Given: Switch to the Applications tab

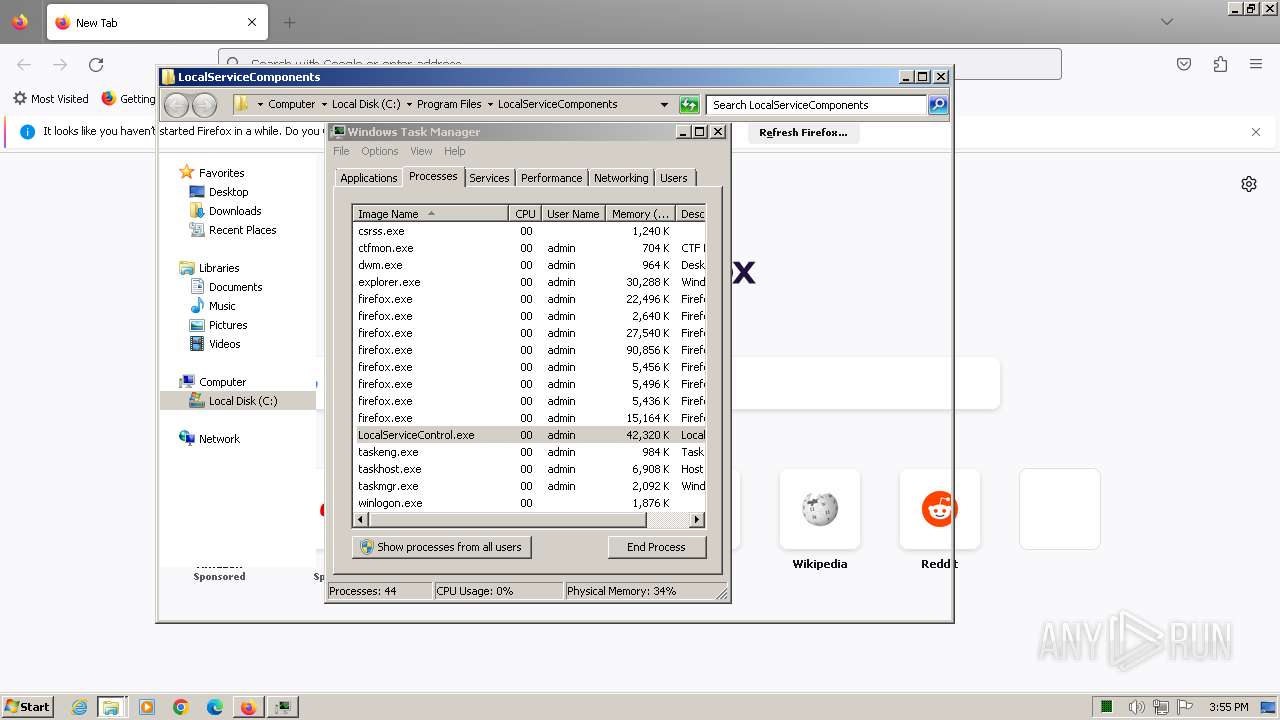Looking at the screenshot, I should point(369,178).
